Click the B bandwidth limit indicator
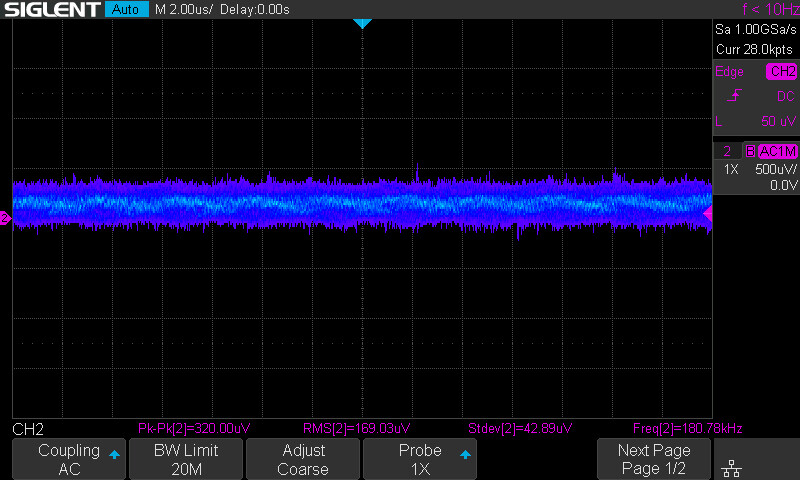 click(x=750, y=151)
